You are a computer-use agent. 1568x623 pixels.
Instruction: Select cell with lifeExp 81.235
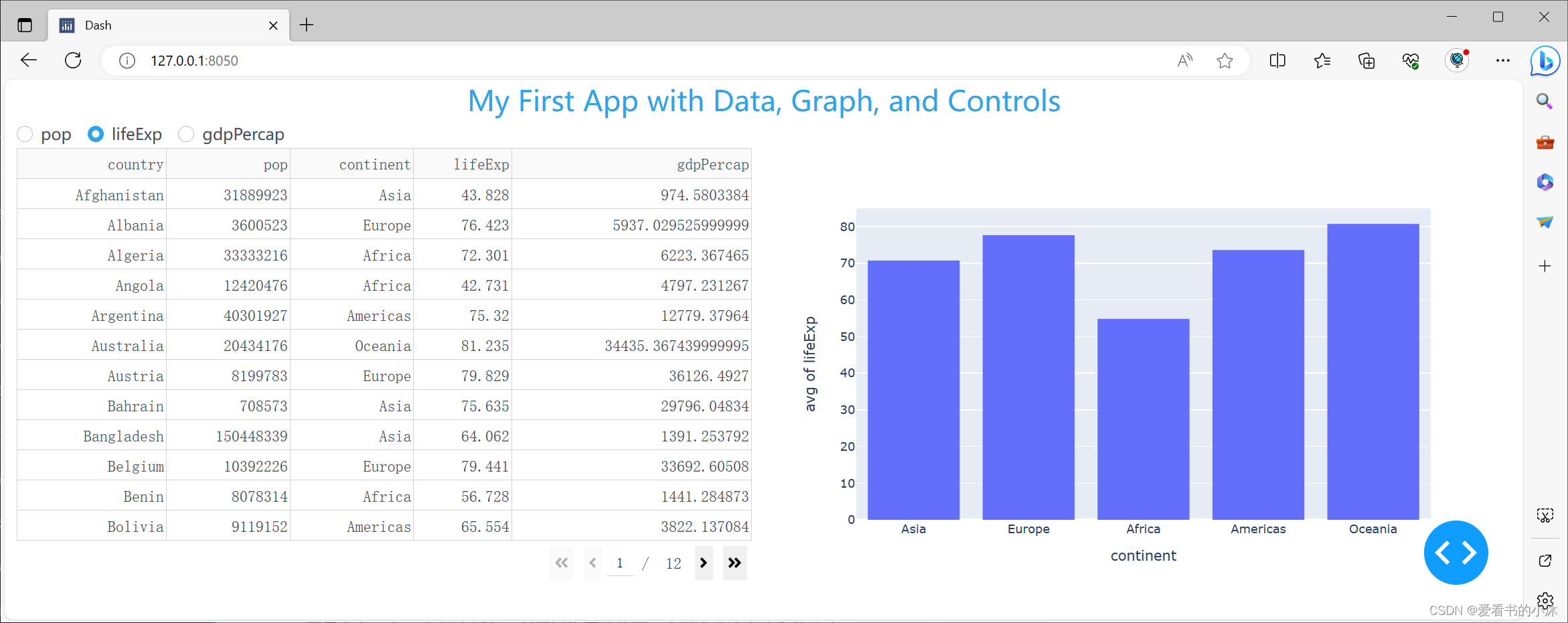463,346
